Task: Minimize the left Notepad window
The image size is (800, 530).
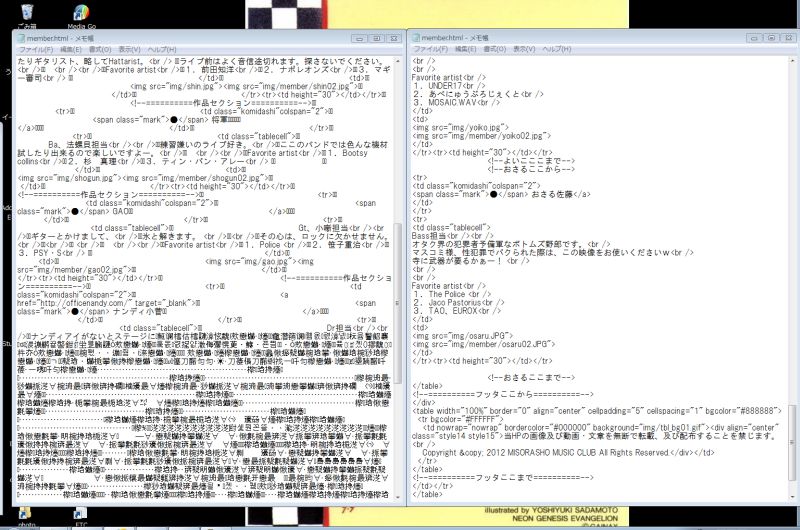Action: coord(359,38)
